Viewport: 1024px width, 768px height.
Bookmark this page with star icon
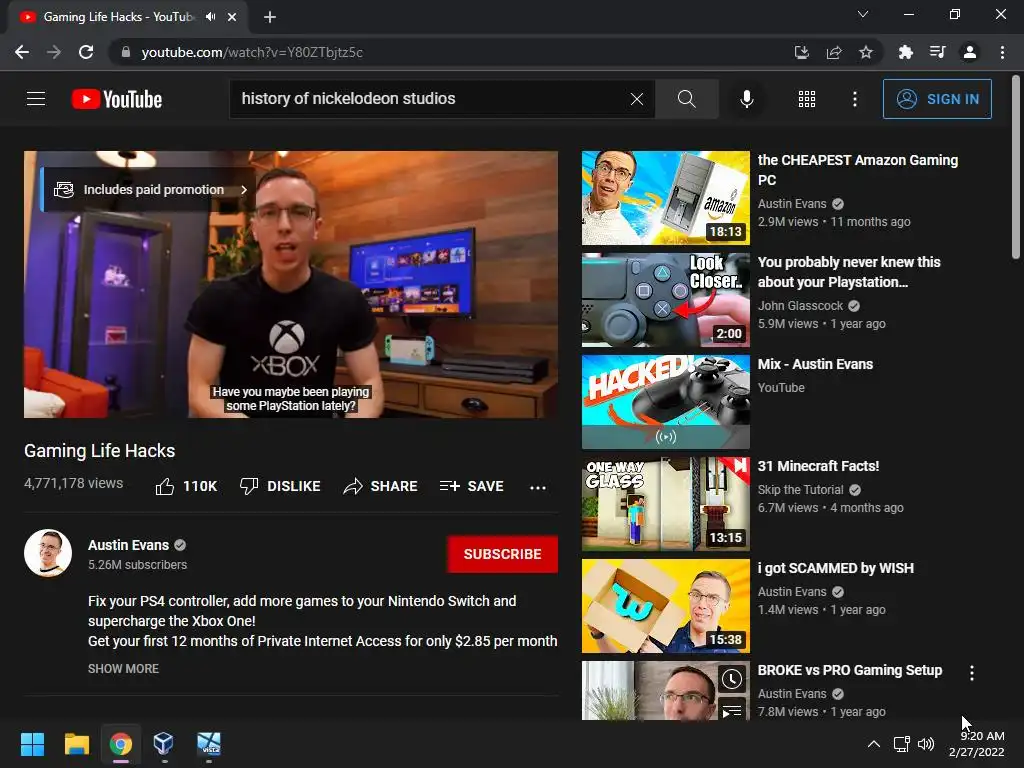(865, 52)
